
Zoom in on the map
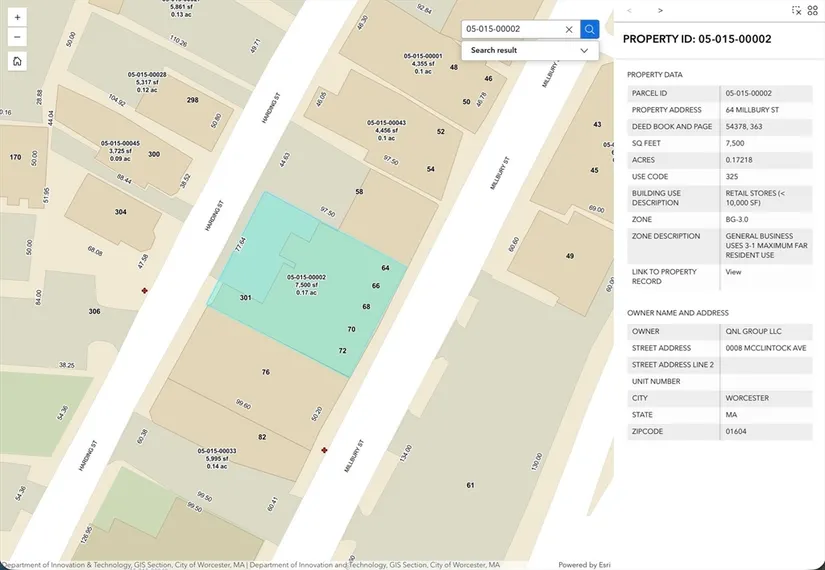(x=18, y=18)
